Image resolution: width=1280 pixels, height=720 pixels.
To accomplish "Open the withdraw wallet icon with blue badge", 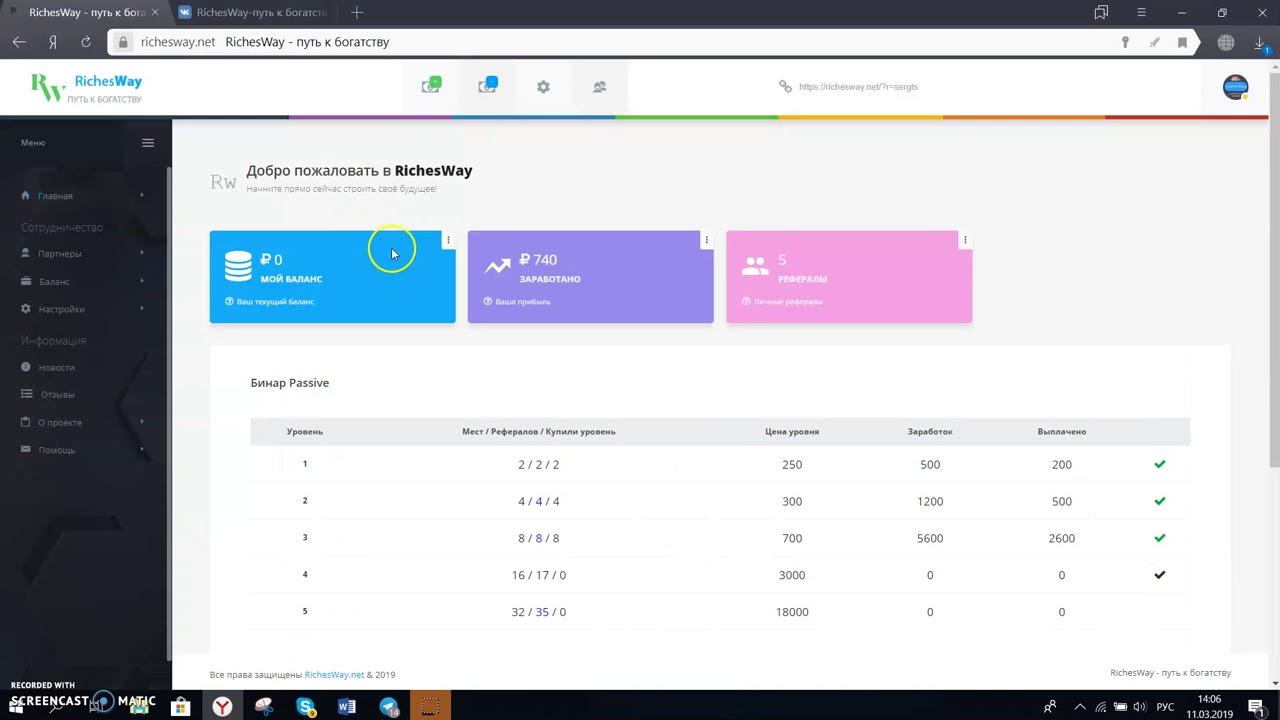I will 487,86.
